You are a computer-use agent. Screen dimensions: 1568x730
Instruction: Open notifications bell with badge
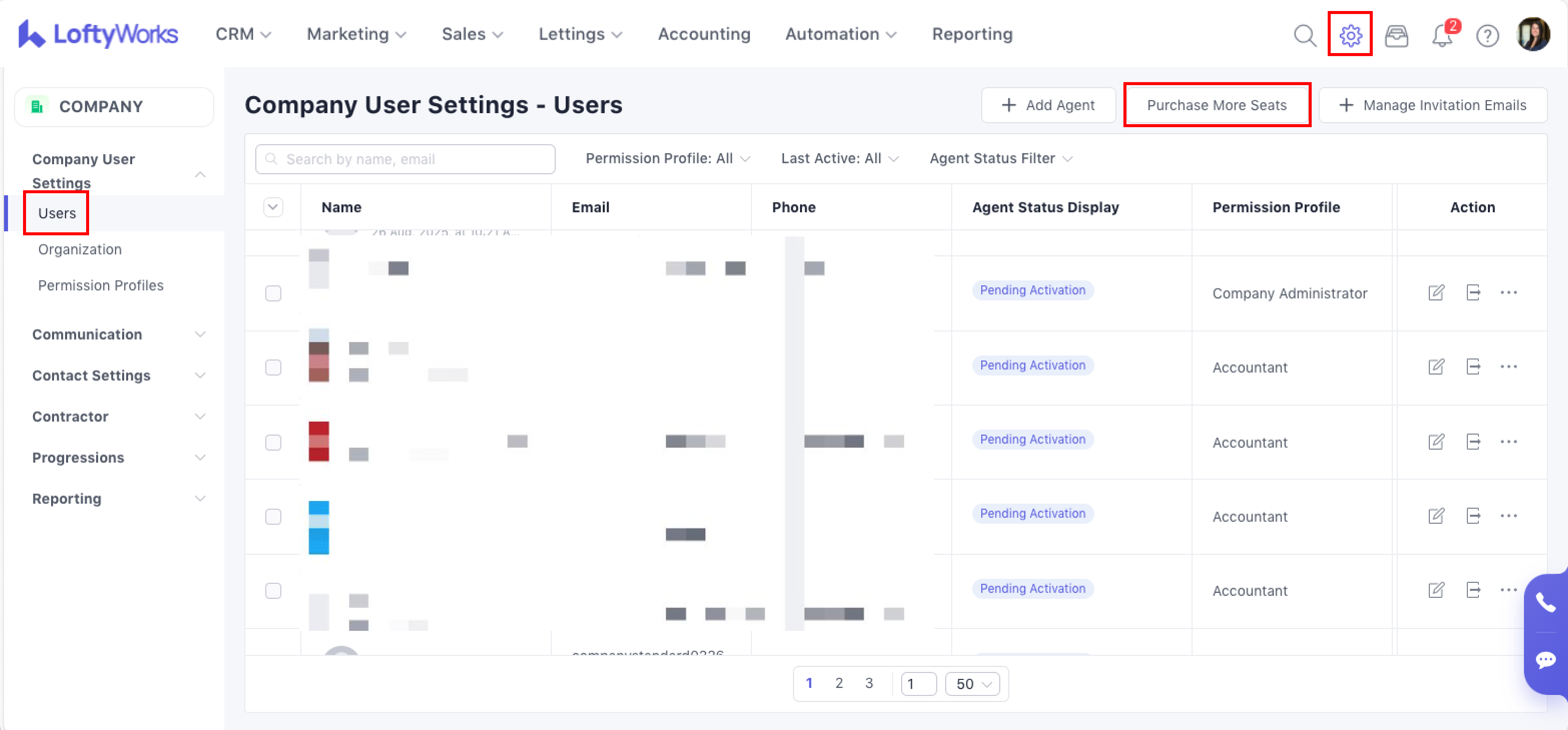pos(1441,36)
